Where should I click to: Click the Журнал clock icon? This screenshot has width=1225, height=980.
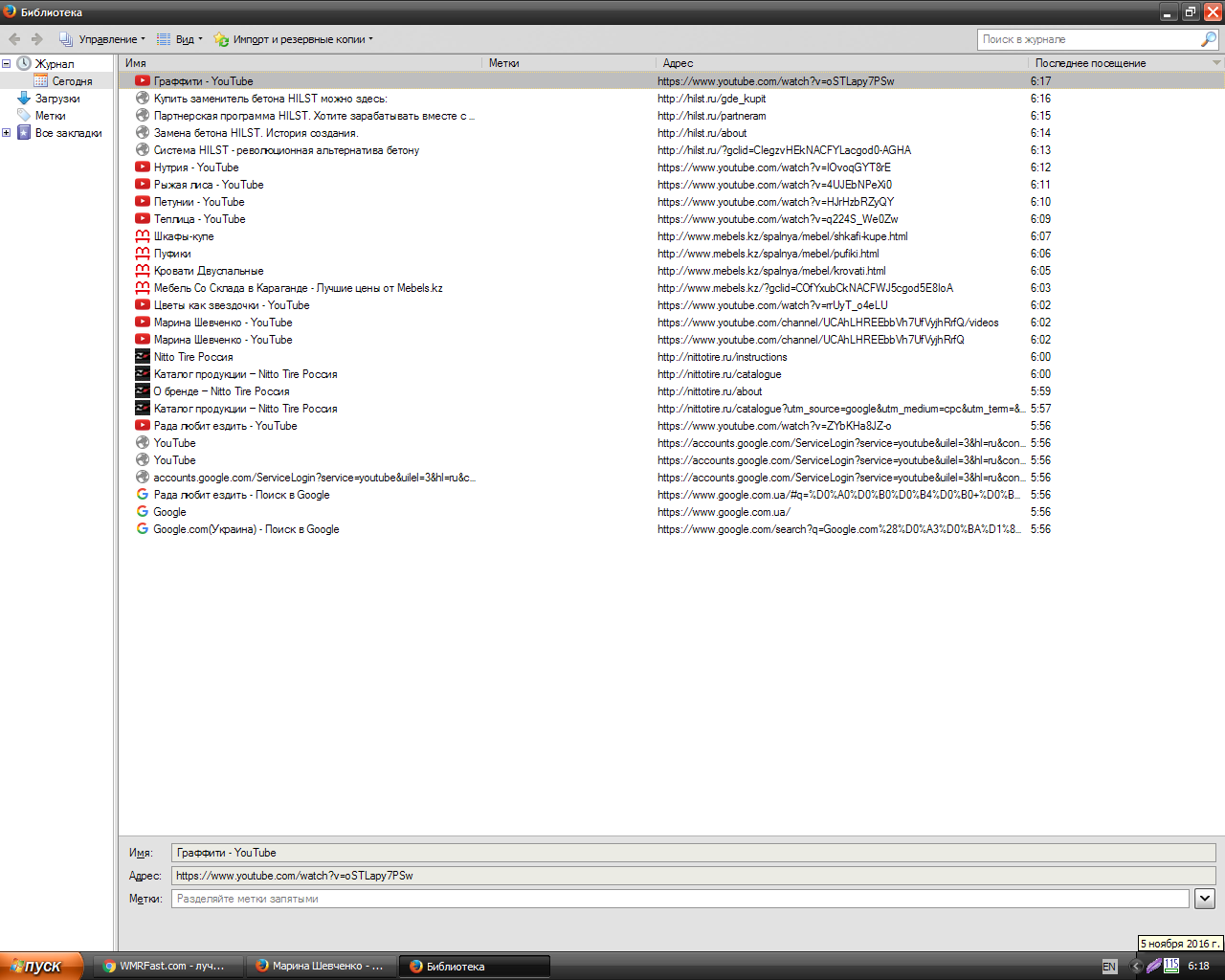(x=24, y=63)
